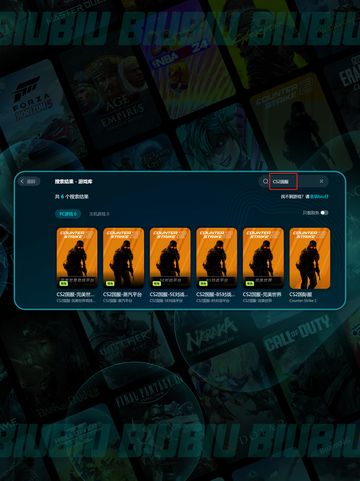This screenshot has height=481, width=360.
Task: Open the CS2国际服 Counter-Strike 2 cover
Action: pos(310,258)
